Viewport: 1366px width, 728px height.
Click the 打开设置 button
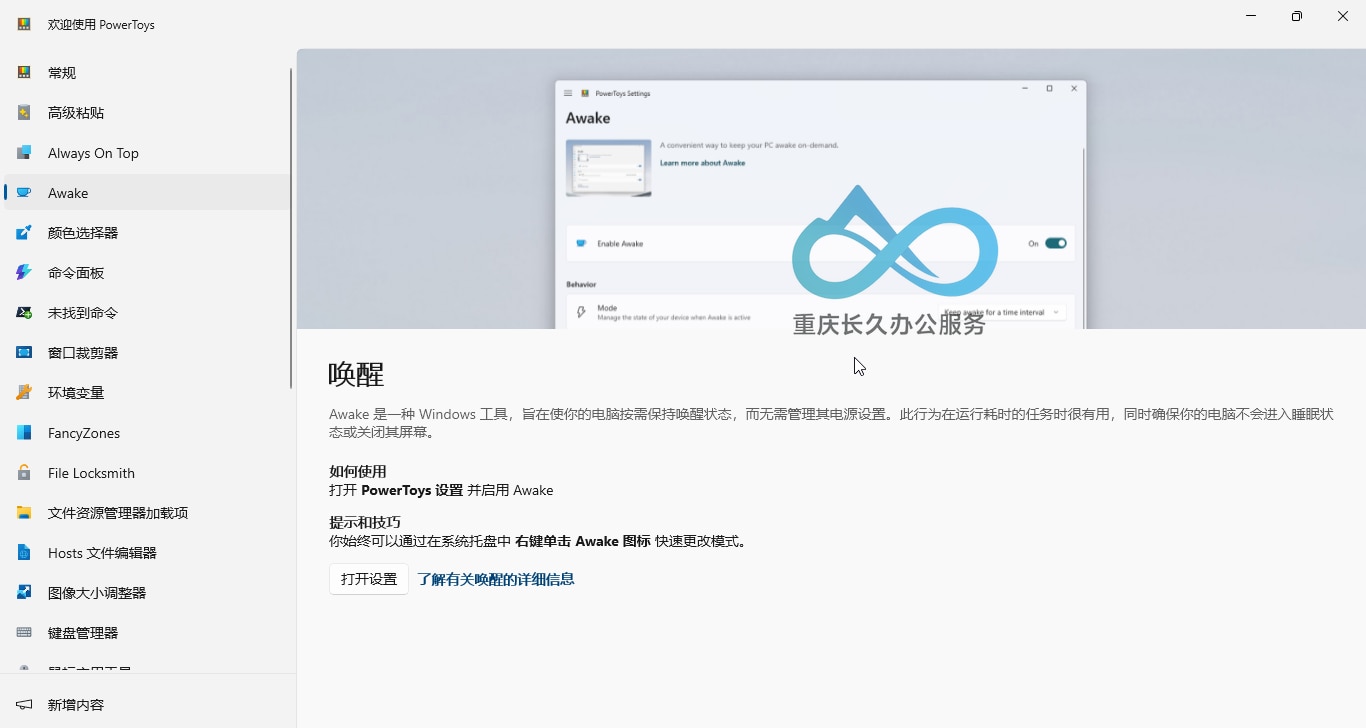click(369, 579)
